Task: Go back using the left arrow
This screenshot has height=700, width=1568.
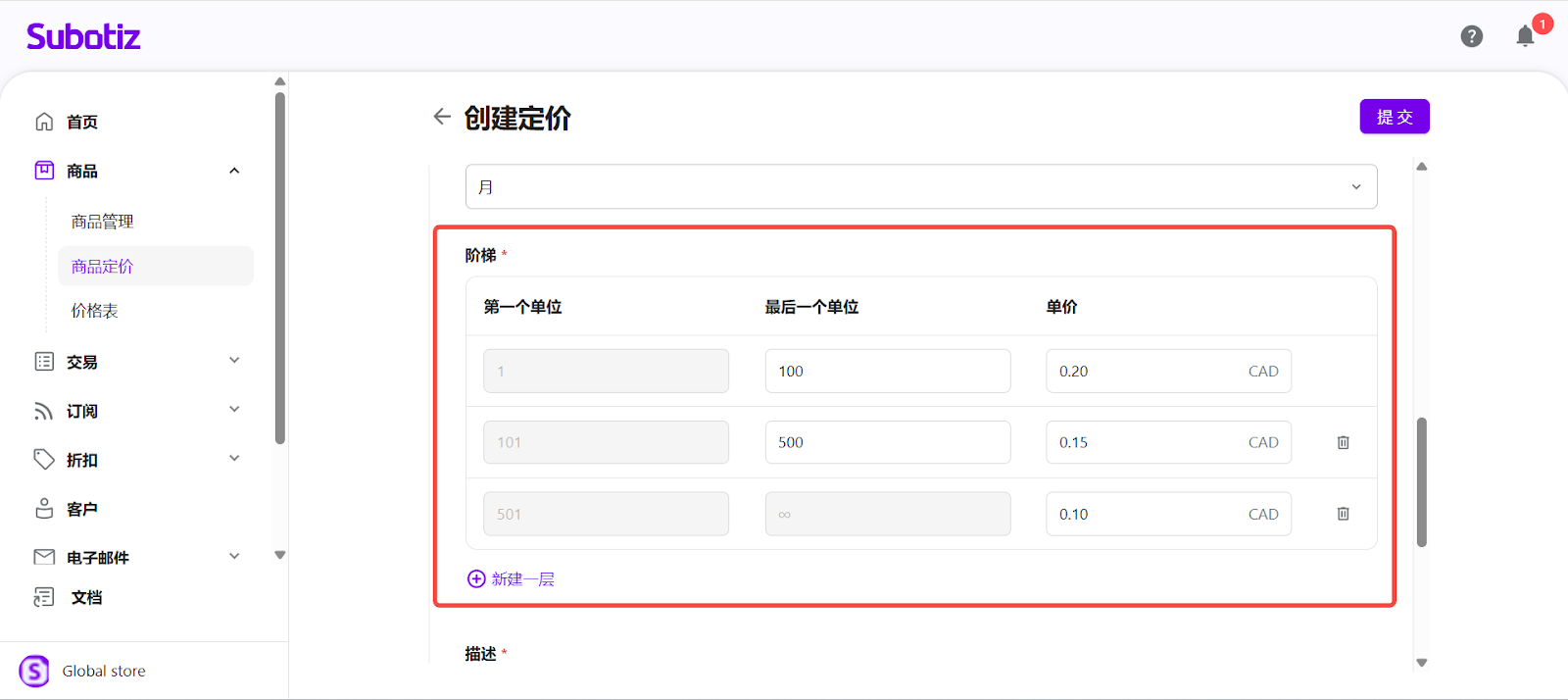Action: (442, 117)
